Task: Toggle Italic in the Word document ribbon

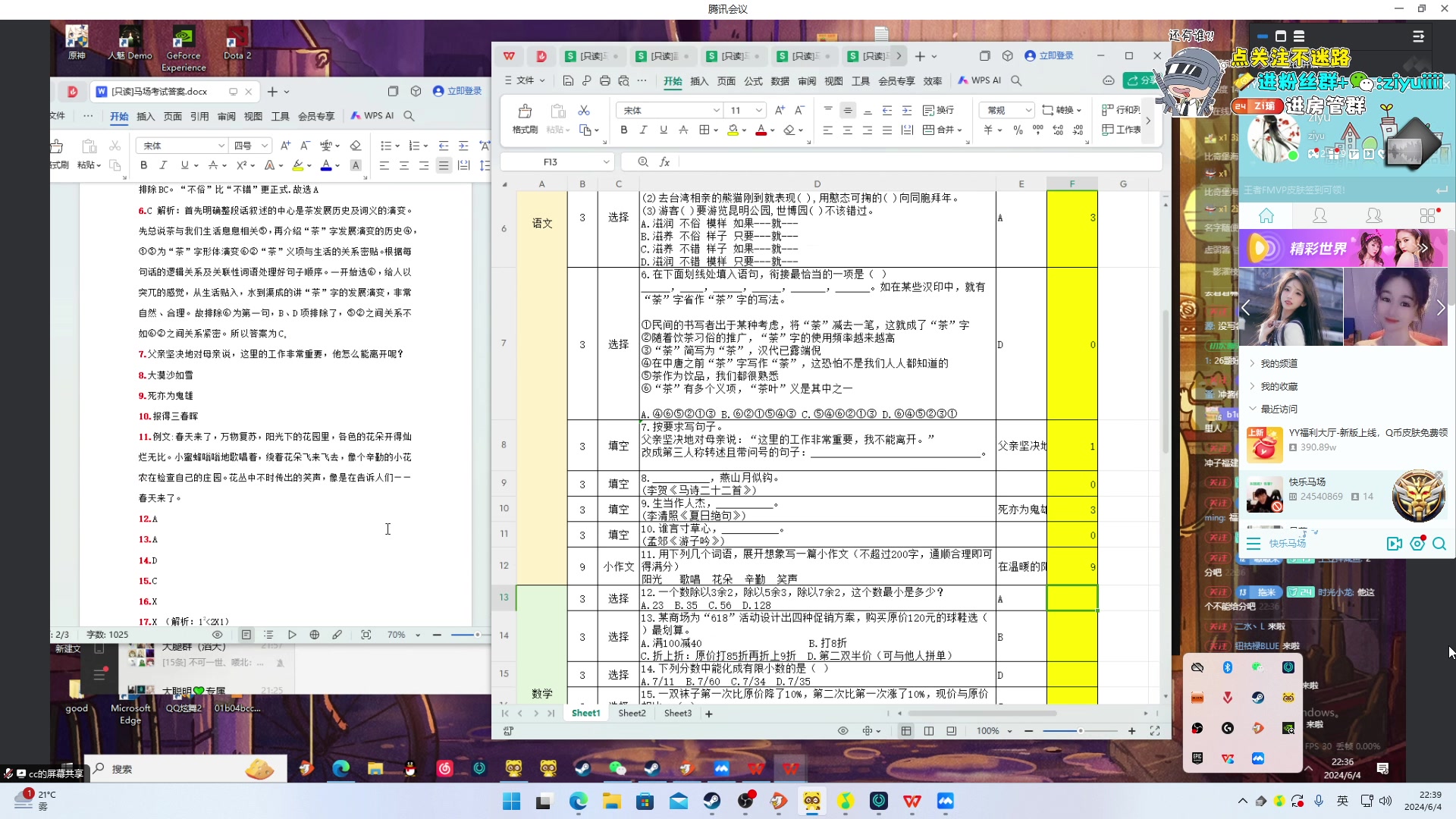Action: pyautogui.click(x=163, y=165)
